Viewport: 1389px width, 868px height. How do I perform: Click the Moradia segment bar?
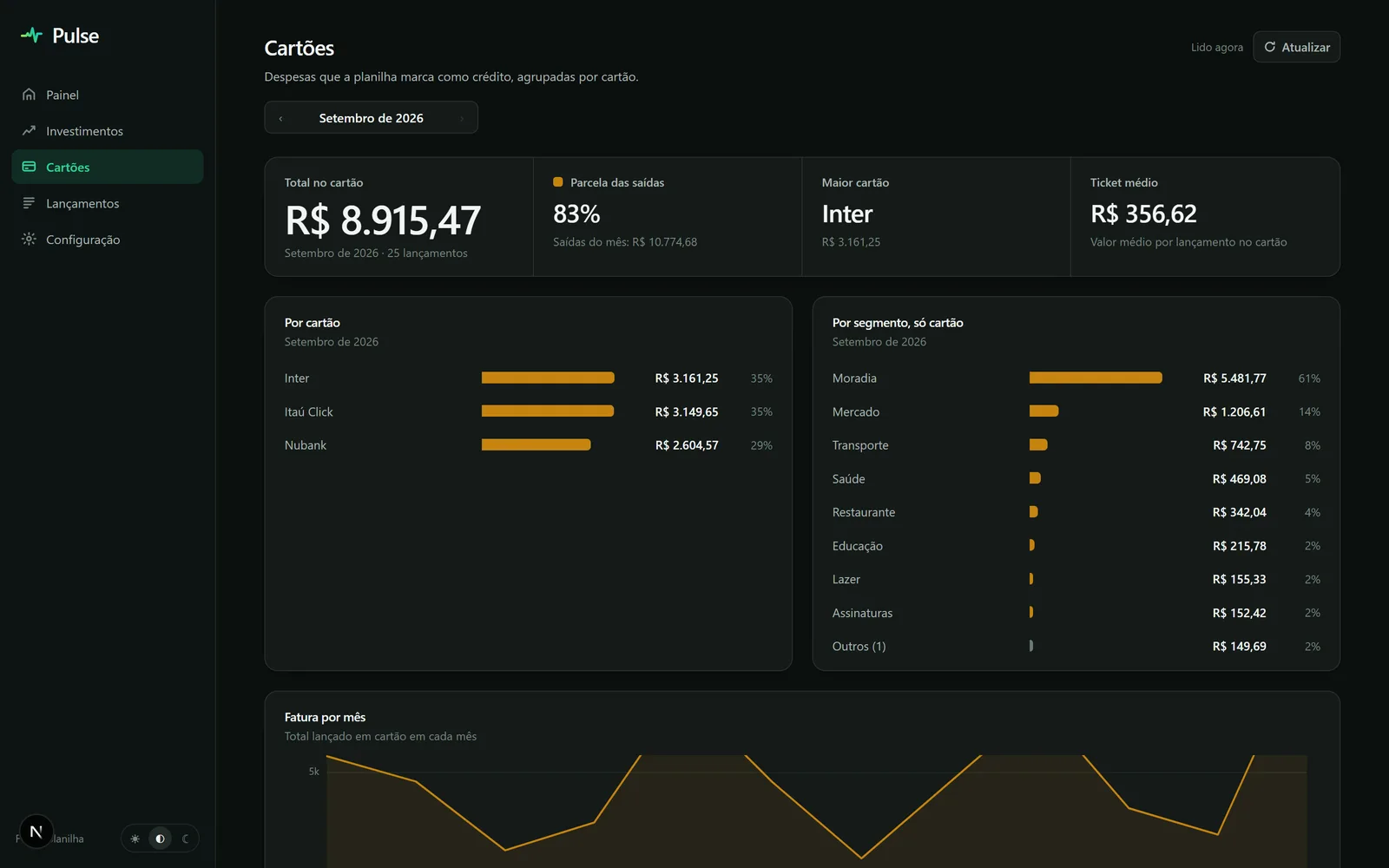pos(1096,378)
